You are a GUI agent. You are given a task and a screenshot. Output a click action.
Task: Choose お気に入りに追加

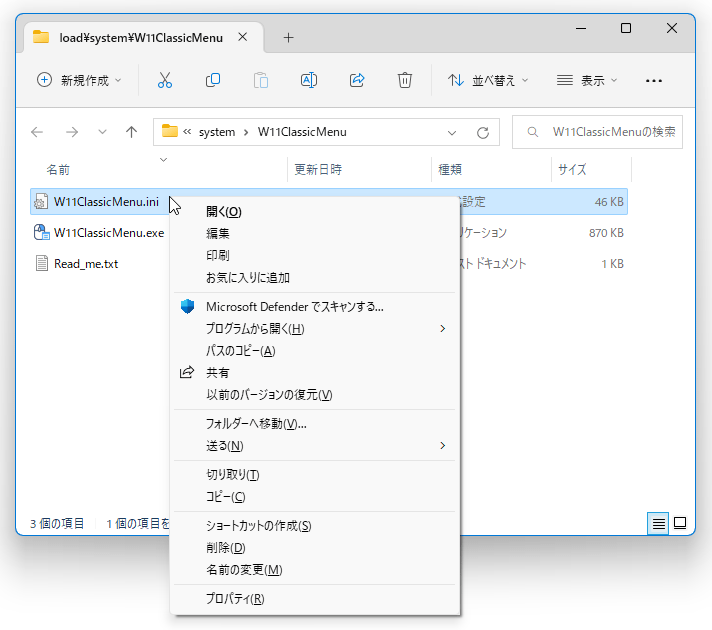314,278
